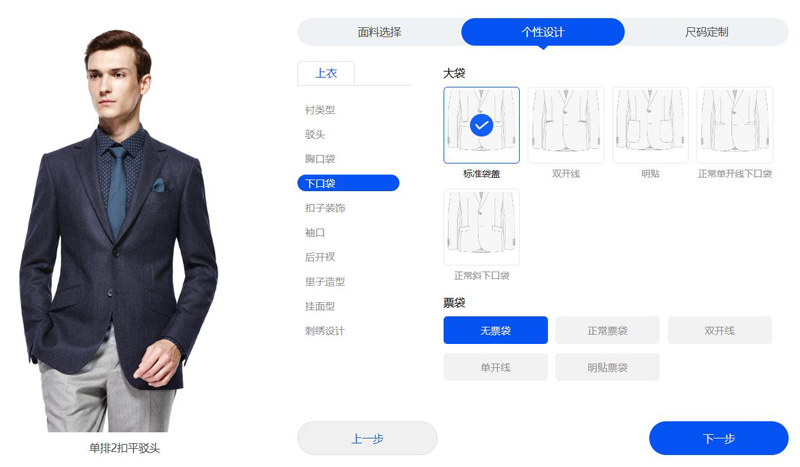Image resolution: width=800 pixels, height=467 pixels.
Task: Go to 扣子装饰 button decoration section
Action: pyautogui.click(x=325, y=208)
